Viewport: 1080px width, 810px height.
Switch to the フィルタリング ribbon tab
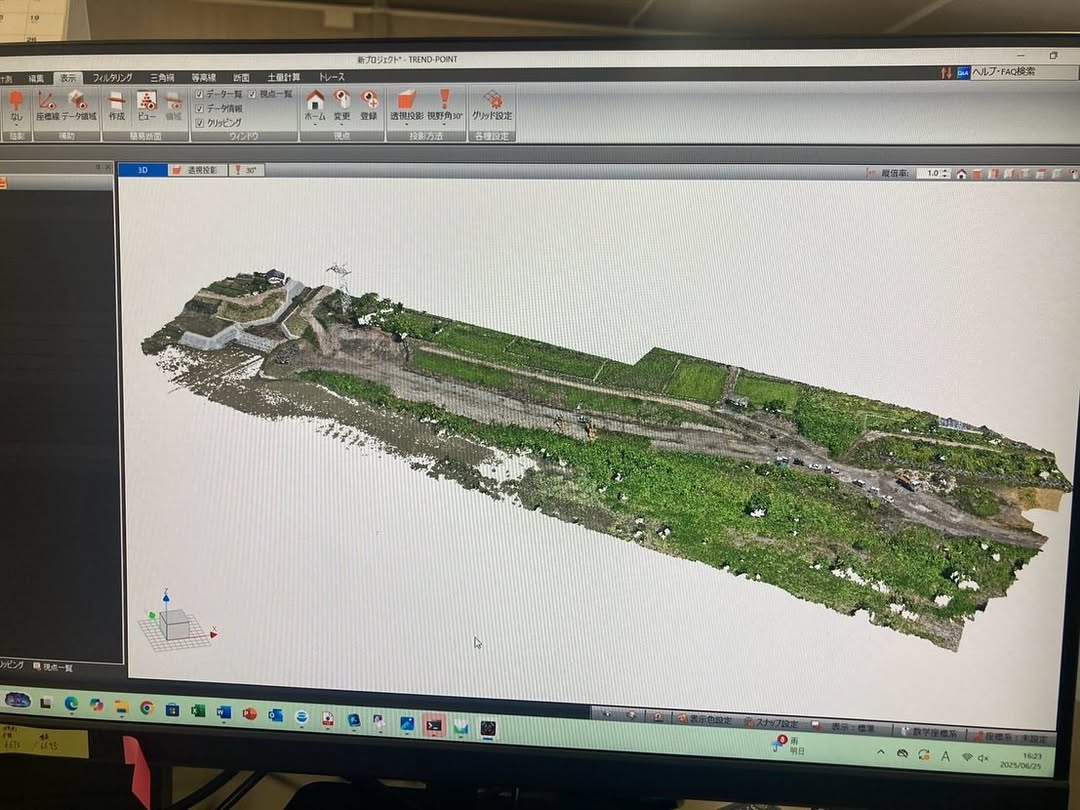click(112, 77)
